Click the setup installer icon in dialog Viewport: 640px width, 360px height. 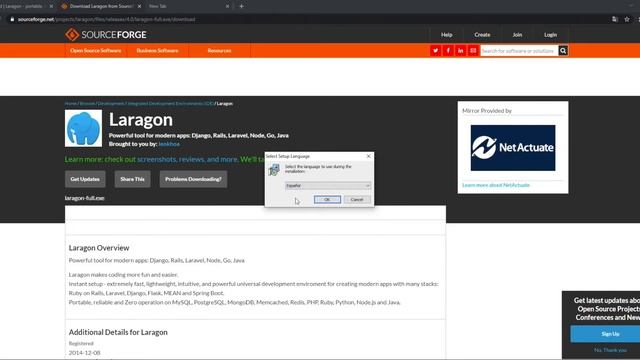click(274, 170)
